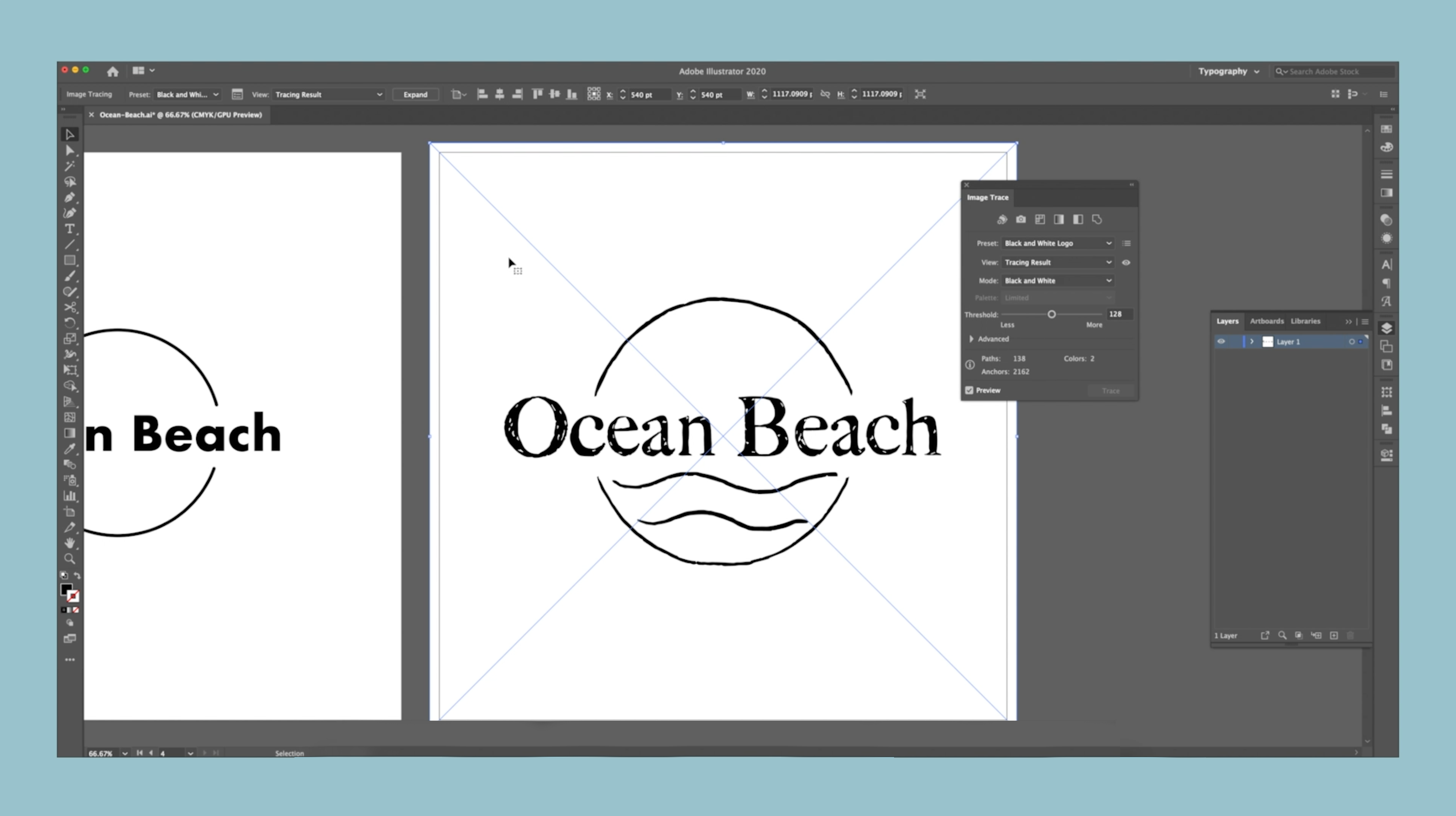Expand Layer 1 contents in Layers panel
Image resolution: width=1456 pixels, height=816 pixels.
tap(1252, 341)
